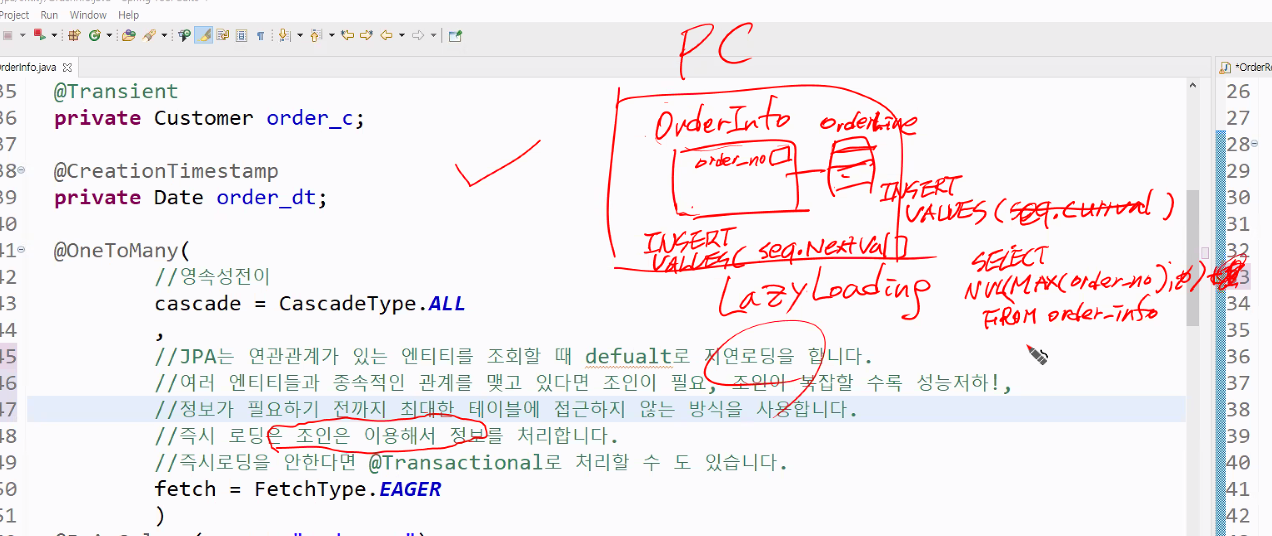The height and width of the screenshot is (536, 1272).
Task: Open dropdown beside New Java Class icon
Action: 109,35
